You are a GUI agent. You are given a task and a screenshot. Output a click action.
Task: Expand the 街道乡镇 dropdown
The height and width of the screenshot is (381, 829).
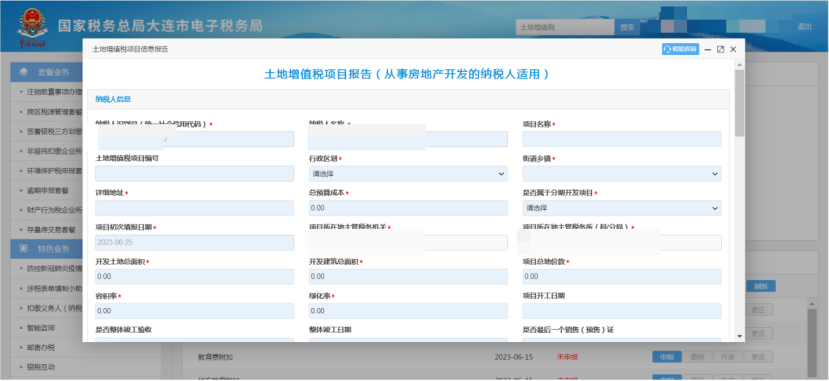(x=622, y=173)
